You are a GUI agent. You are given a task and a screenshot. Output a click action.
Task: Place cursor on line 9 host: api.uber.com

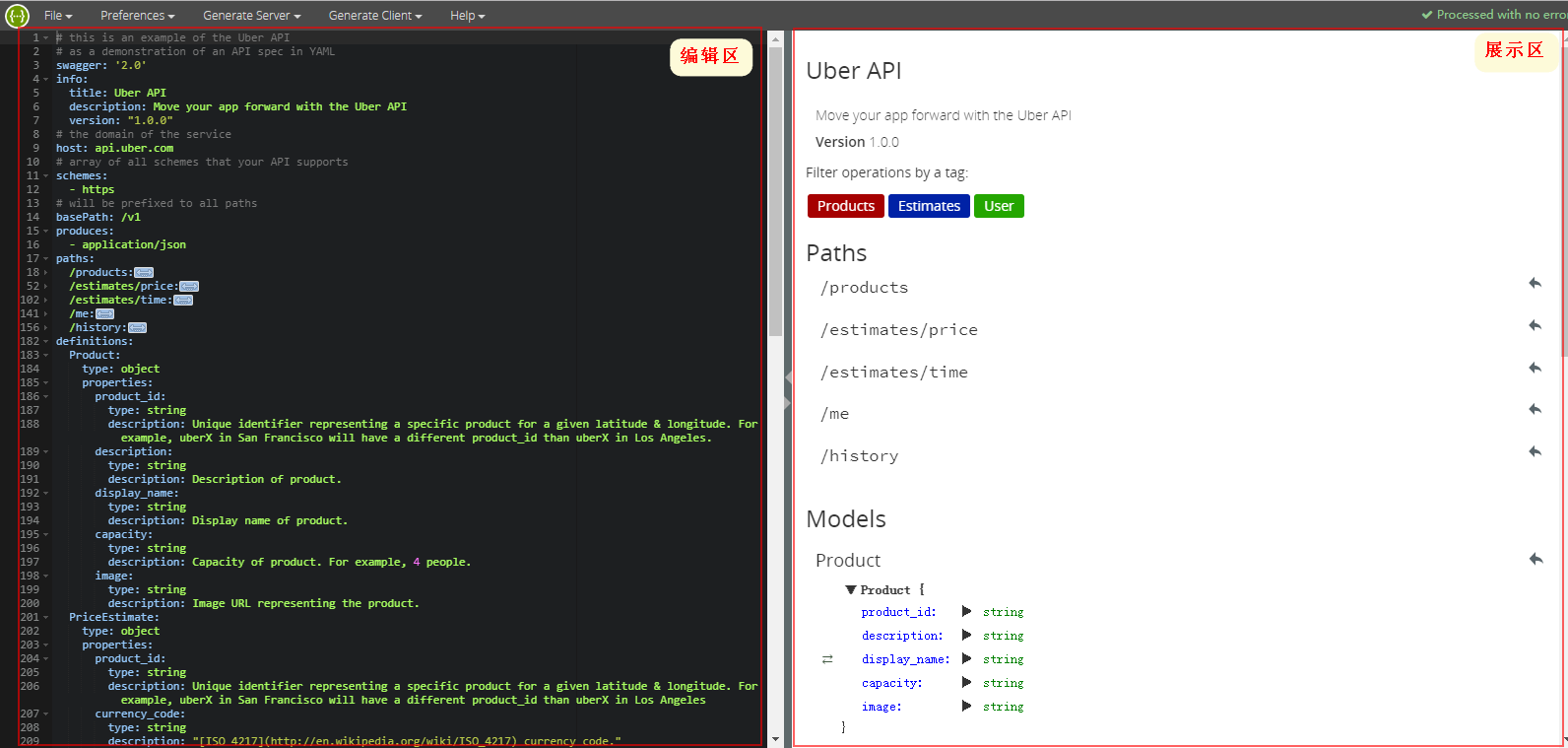[x=114, y=149]
